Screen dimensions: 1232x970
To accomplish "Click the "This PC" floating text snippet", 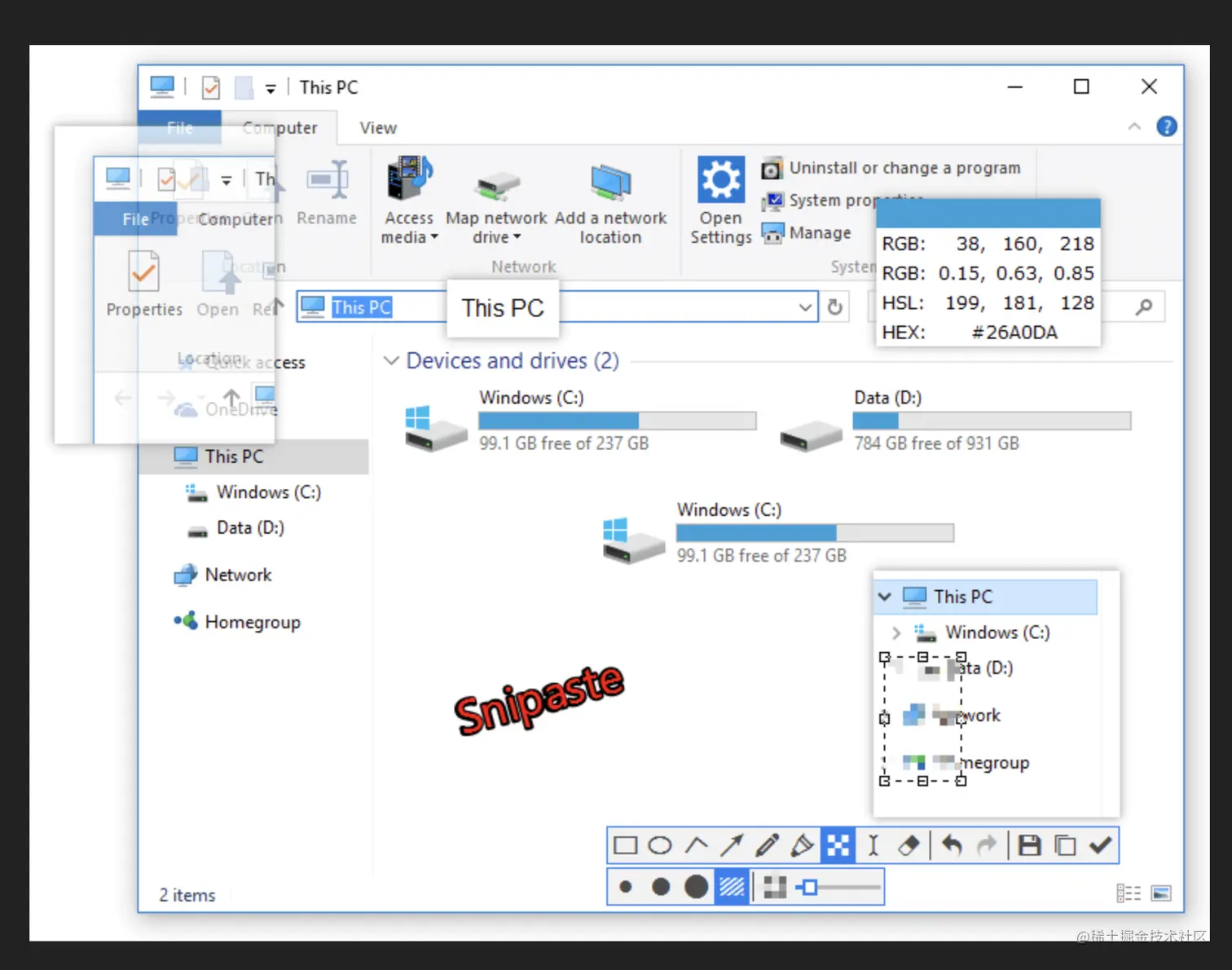I will 503,308.
